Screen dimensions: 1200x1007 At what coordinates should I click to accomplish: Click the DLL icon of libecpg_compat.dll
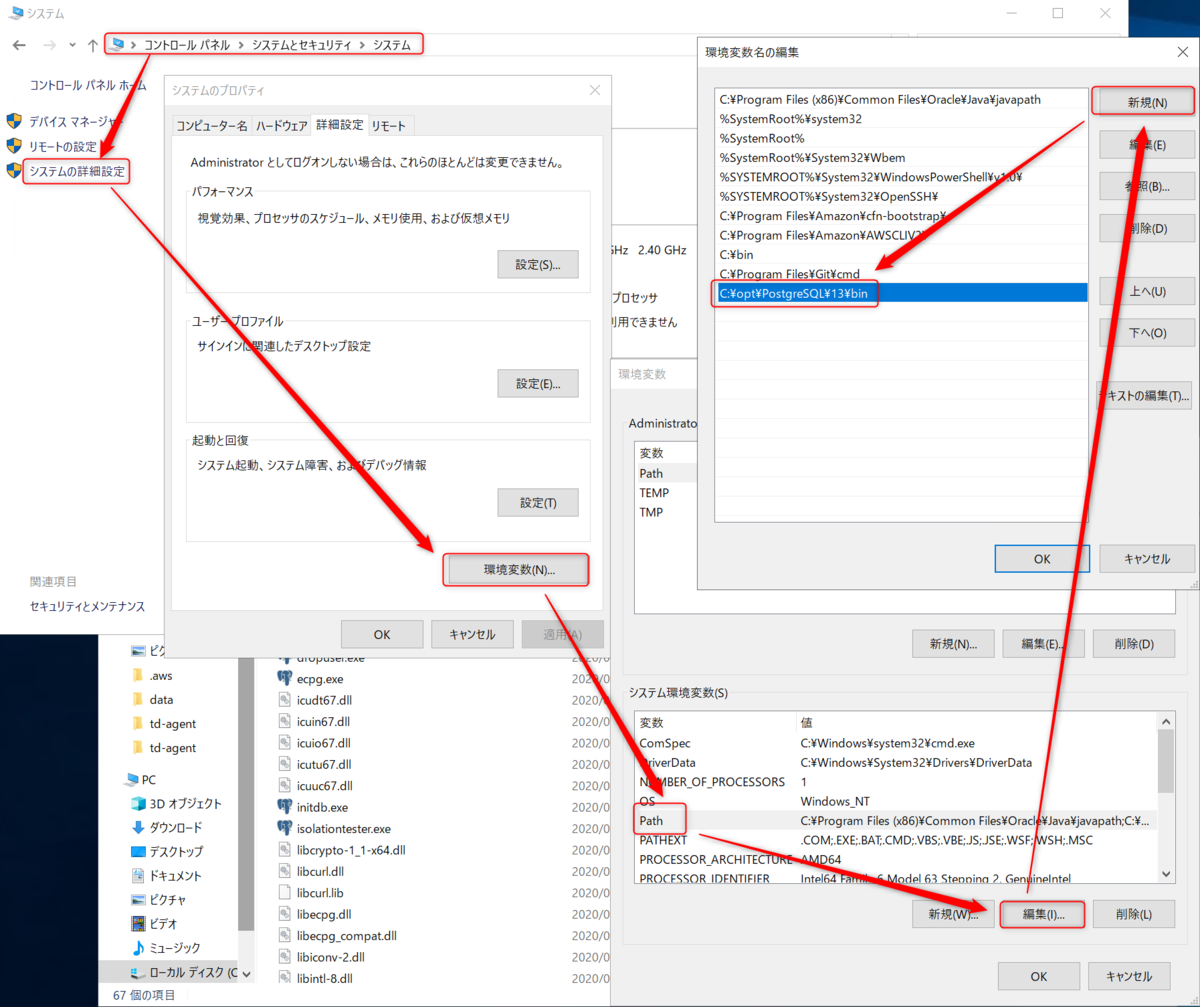[x=285, y=936]
